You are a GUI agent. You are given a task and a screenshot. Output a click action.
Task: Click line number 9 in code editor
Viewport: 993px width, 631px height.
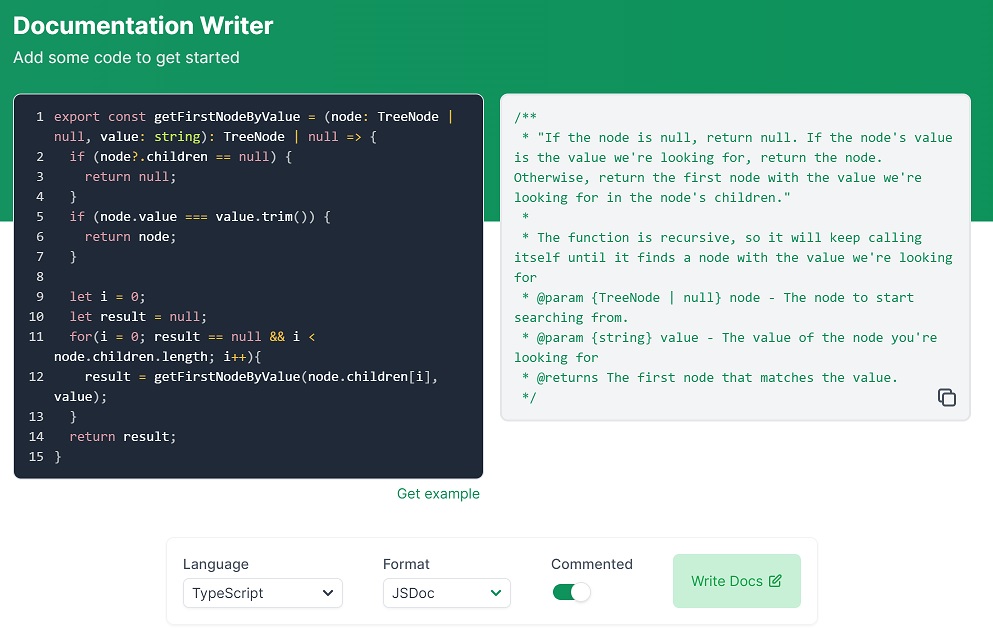[x=39, y=297]
